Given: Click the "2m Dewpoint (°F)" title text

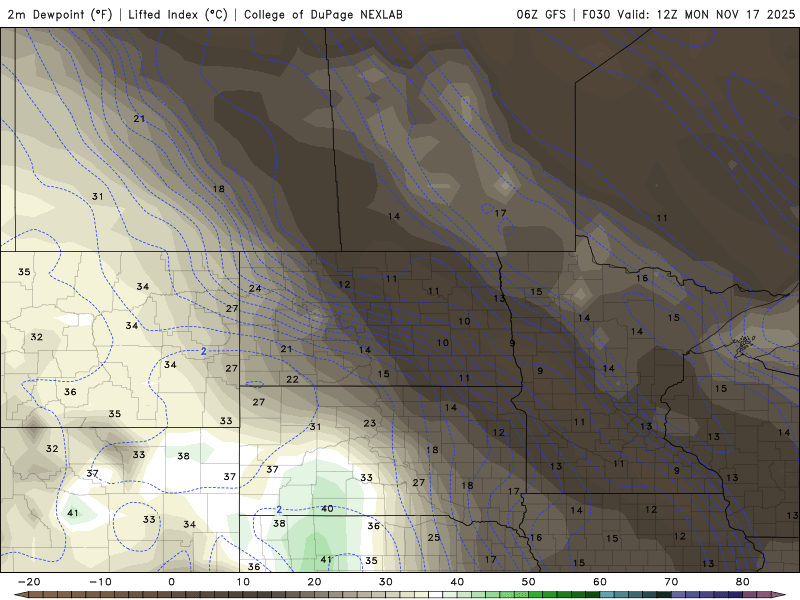Looking at the screenshot, I should [59, 14].
